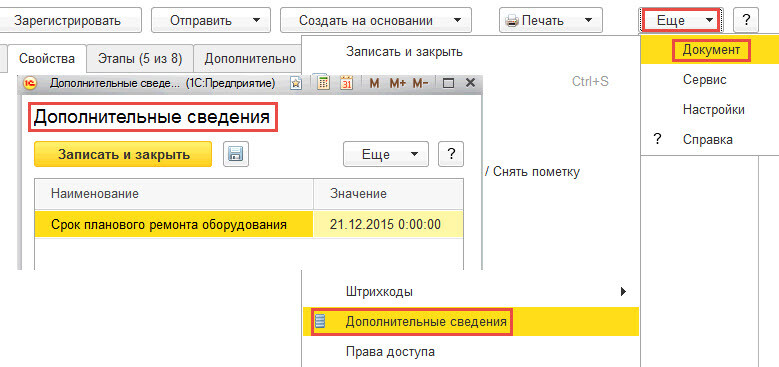Screen dimensions: 779x367
Task: Click the M- memory subtract button
Action: pos(420,83)
